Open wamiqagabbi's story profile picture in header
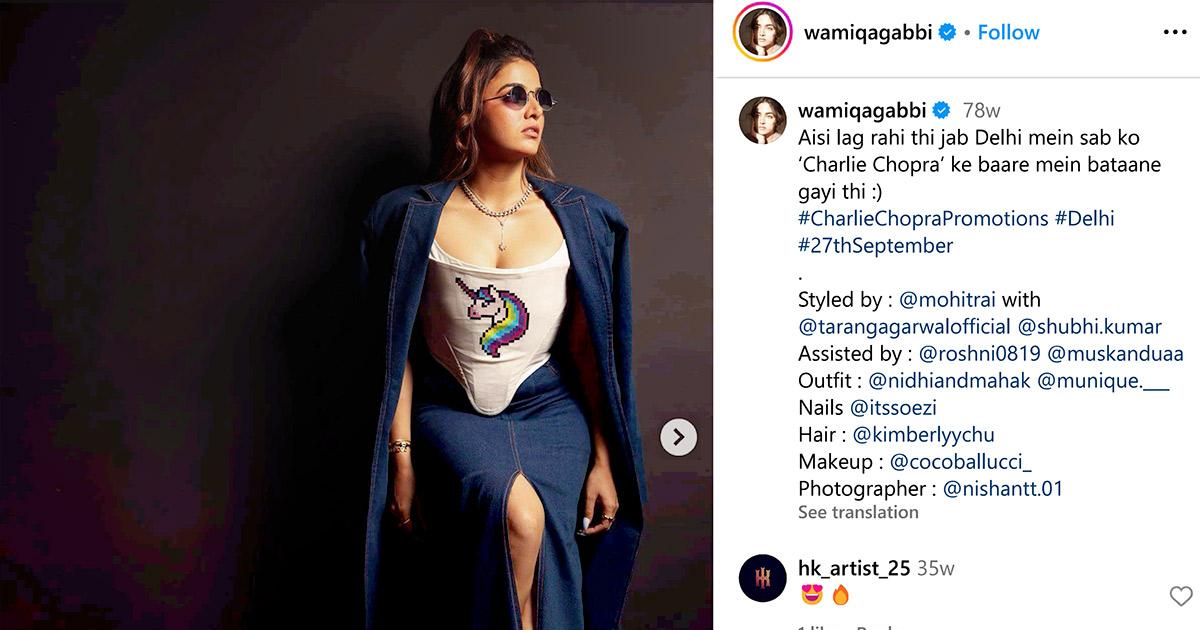1200x630 pixels. pyautogui.click(x=763, y=33)
